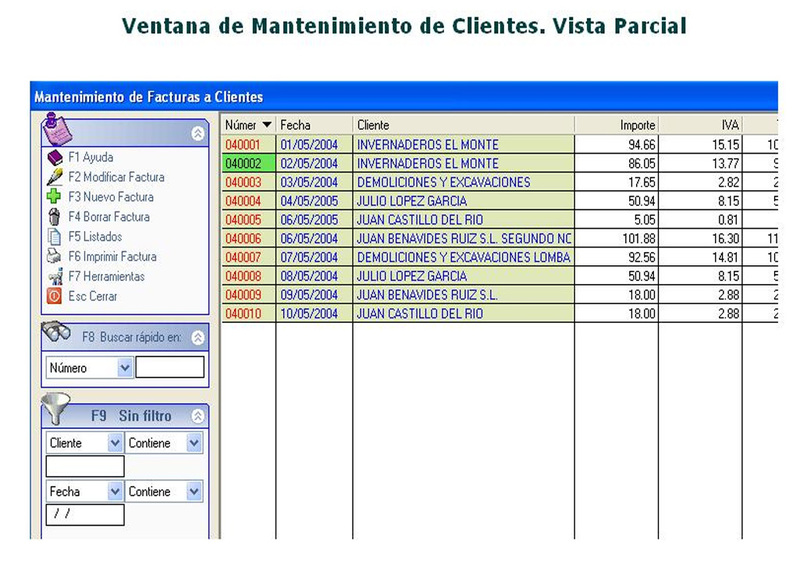Image resolution: width=800 pixels, height=575 pixels.
Task: Open the Cliente filter field dropdown
Action: pos(115,443)
